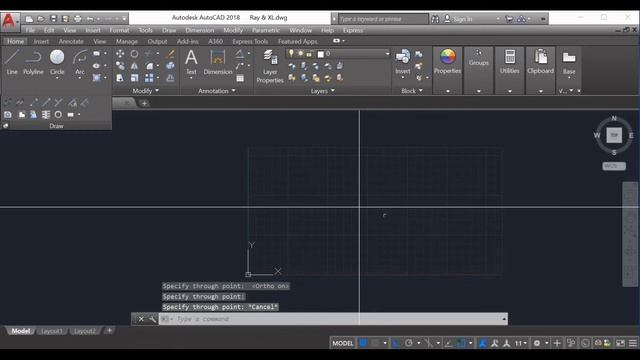Add a new drawing tab with plus
Screen dimensions: 640x360
144,103
